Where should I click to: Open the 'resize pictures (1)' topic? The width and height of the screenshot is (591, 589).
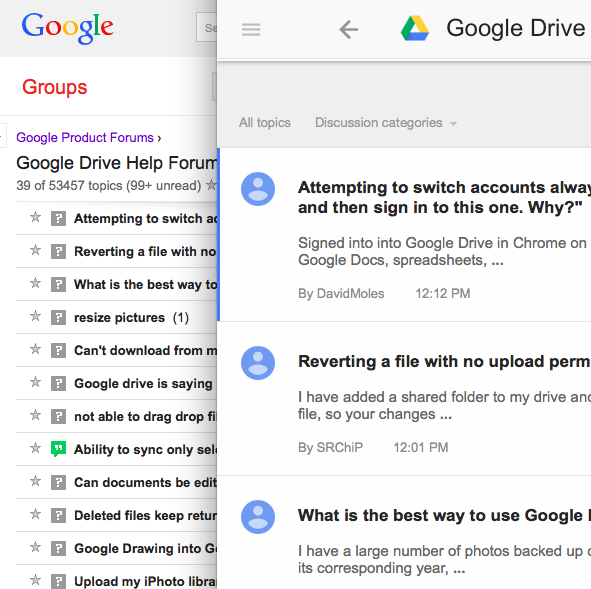[x=131, y=318]
